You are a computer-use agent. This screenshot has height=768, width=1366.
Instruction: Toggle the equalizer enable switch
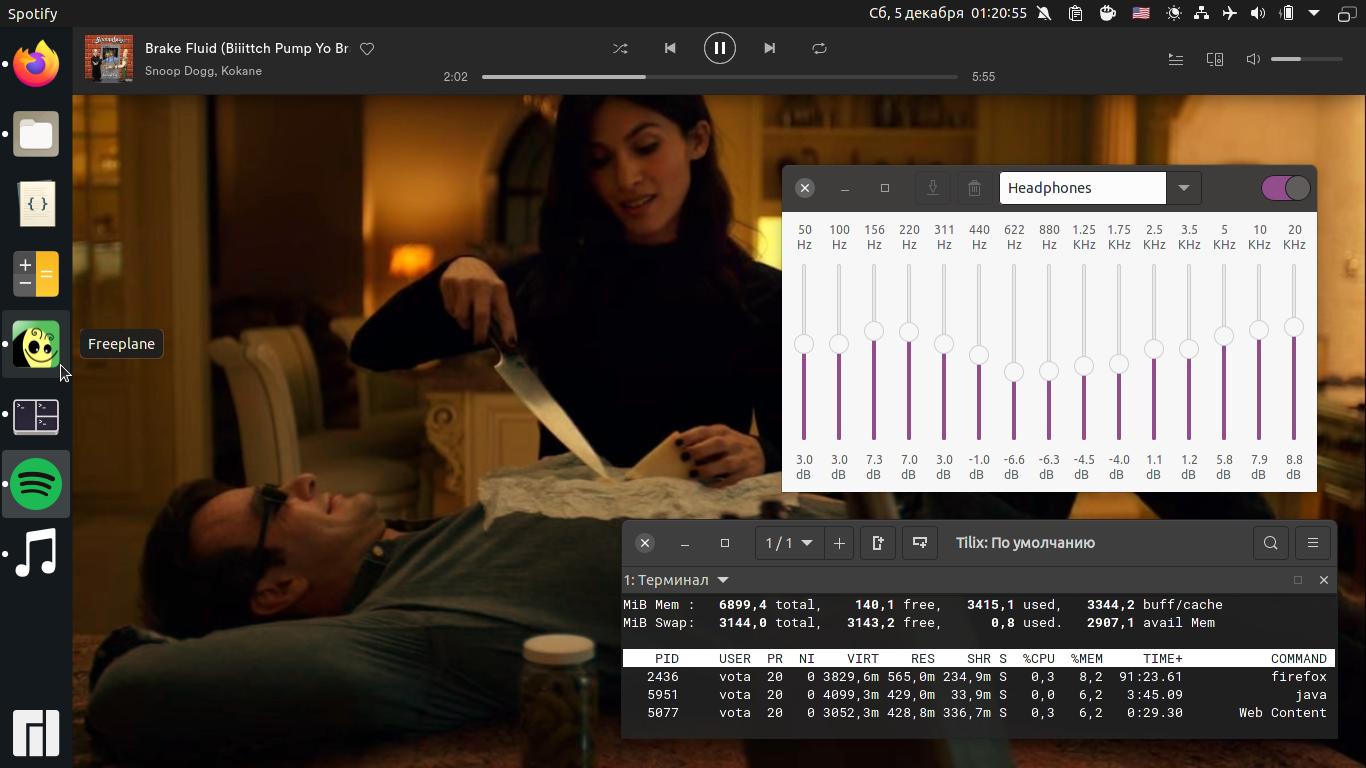coord(1286,188)
